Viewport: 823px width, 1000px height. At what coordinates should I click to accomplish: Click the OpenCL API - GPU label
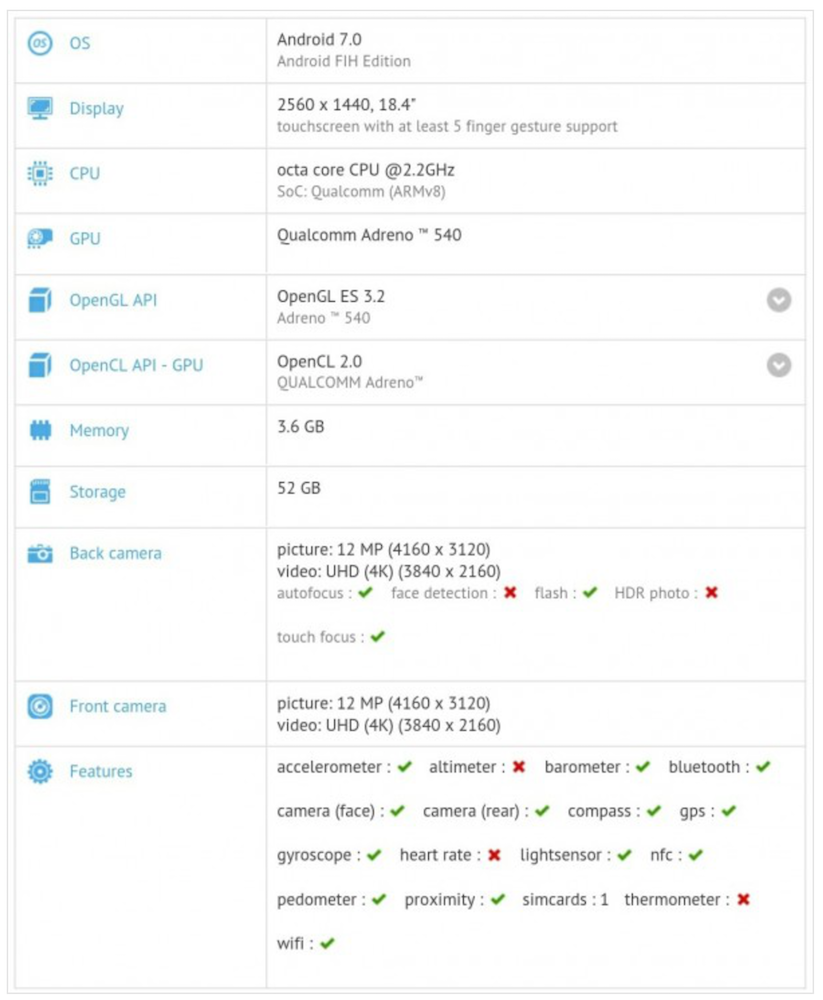coord(136,365)
